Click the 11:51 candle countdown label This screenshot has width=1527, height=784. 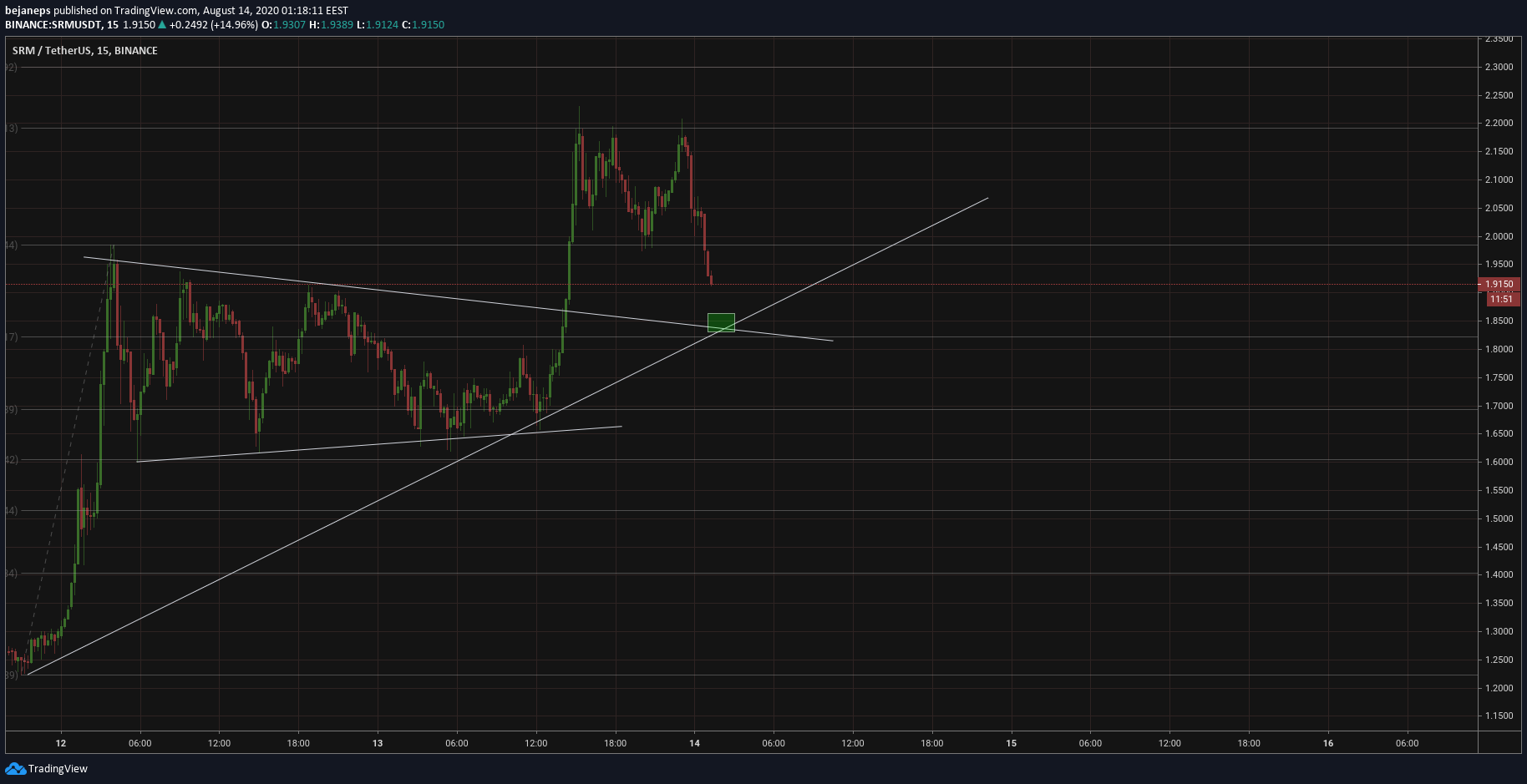pyautogui.click(x=1501, y=299)
